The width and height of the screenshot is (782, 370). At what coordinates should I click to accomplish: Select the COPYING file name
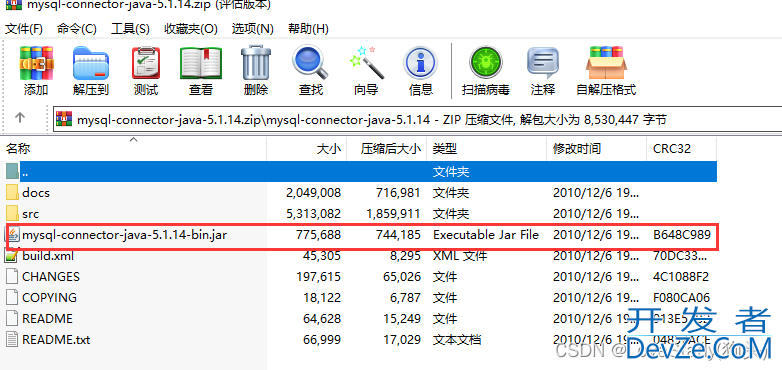49,298
